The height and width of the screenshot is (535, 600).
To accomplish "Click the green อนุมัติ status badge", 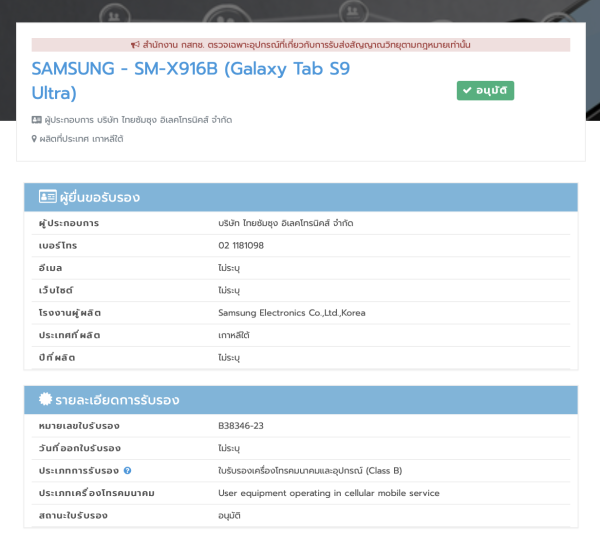I will pos(485,91).
